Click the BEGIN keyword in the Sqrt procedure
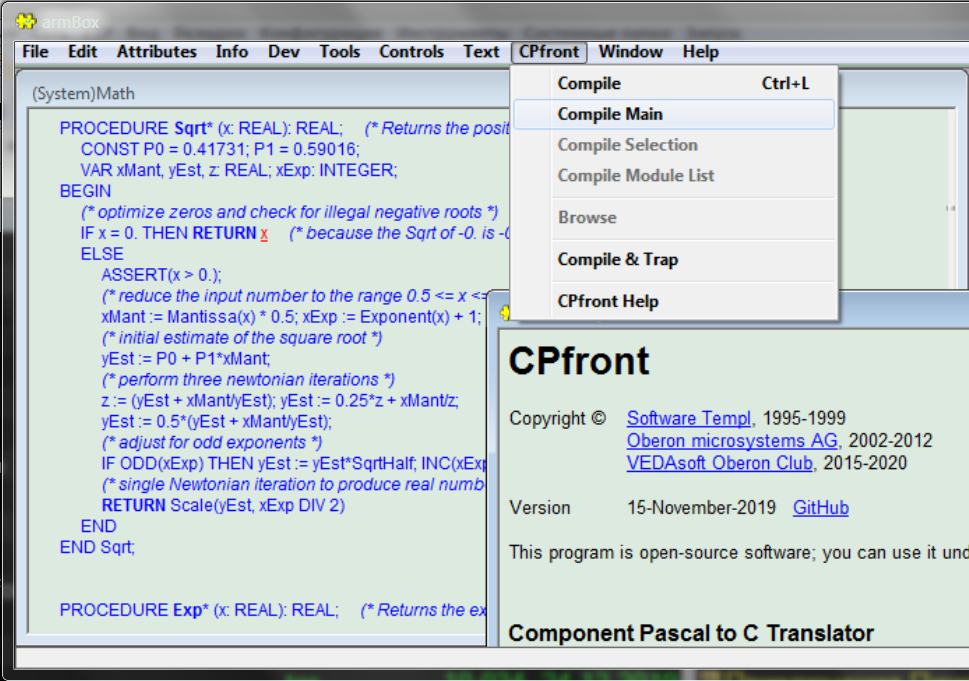Image resolution: width=969 pixels, height=681 pixels. point(85,191)
